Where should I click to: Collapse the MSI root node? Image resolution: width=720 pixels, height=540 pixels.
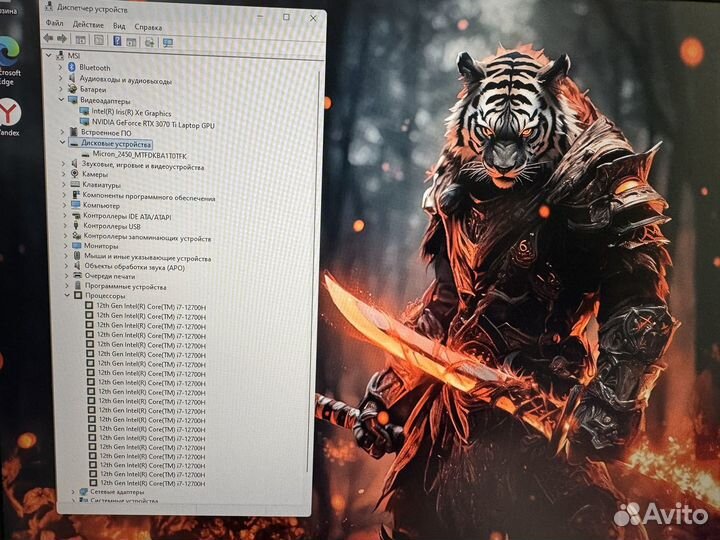tap(49, 55)
